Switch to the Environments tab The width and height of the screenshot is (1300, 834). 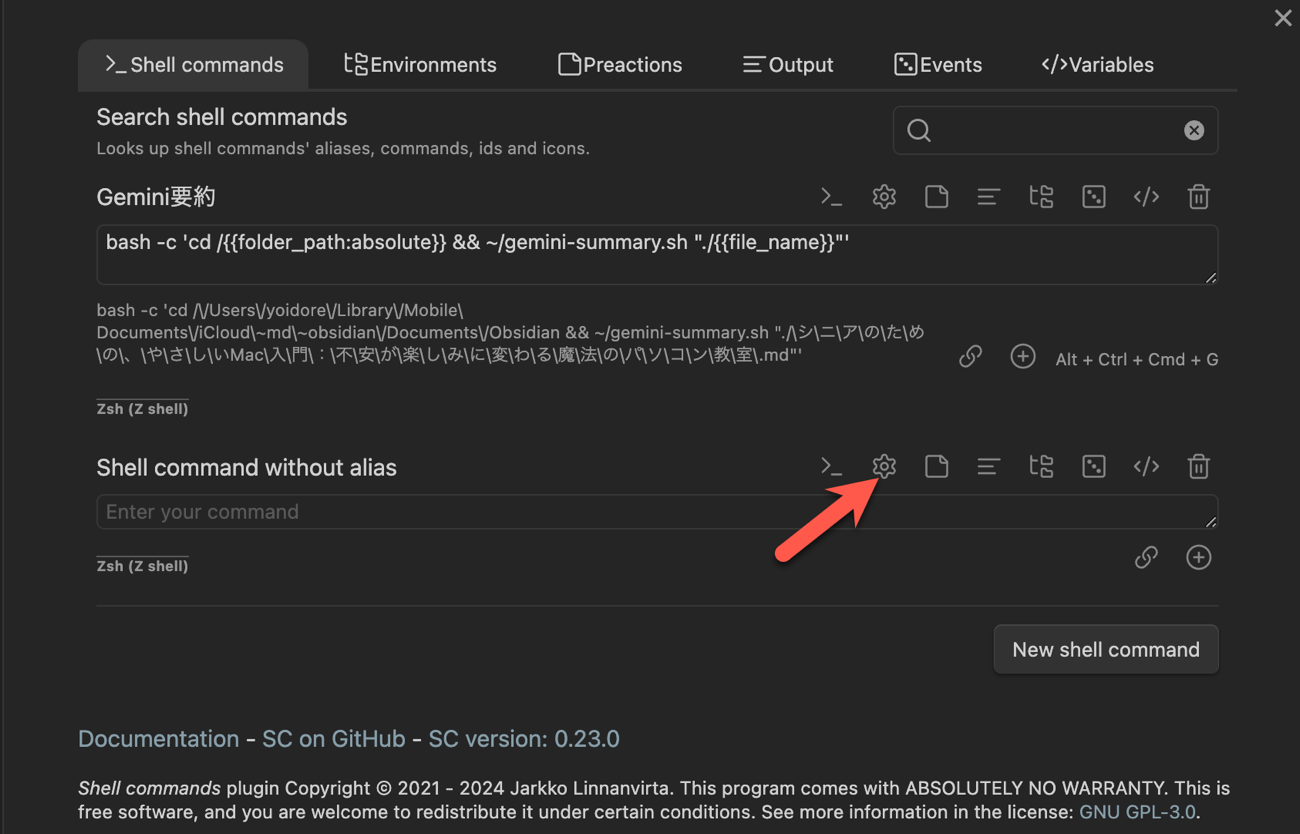pyautogui.click(x=420, y=65)
